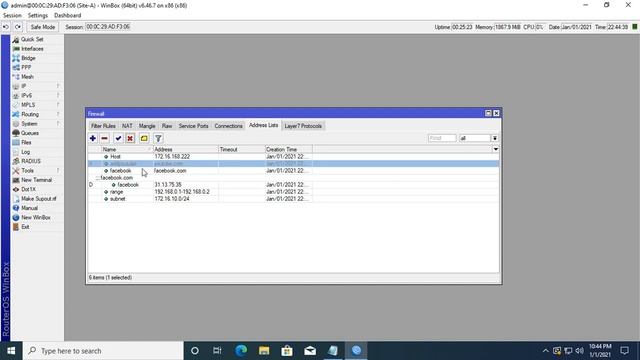The height and width of the screenshot is (360, 640).
Task: Click the Undo arrow in toolbar
Action: pyautogui.click(x=6, y=27)
